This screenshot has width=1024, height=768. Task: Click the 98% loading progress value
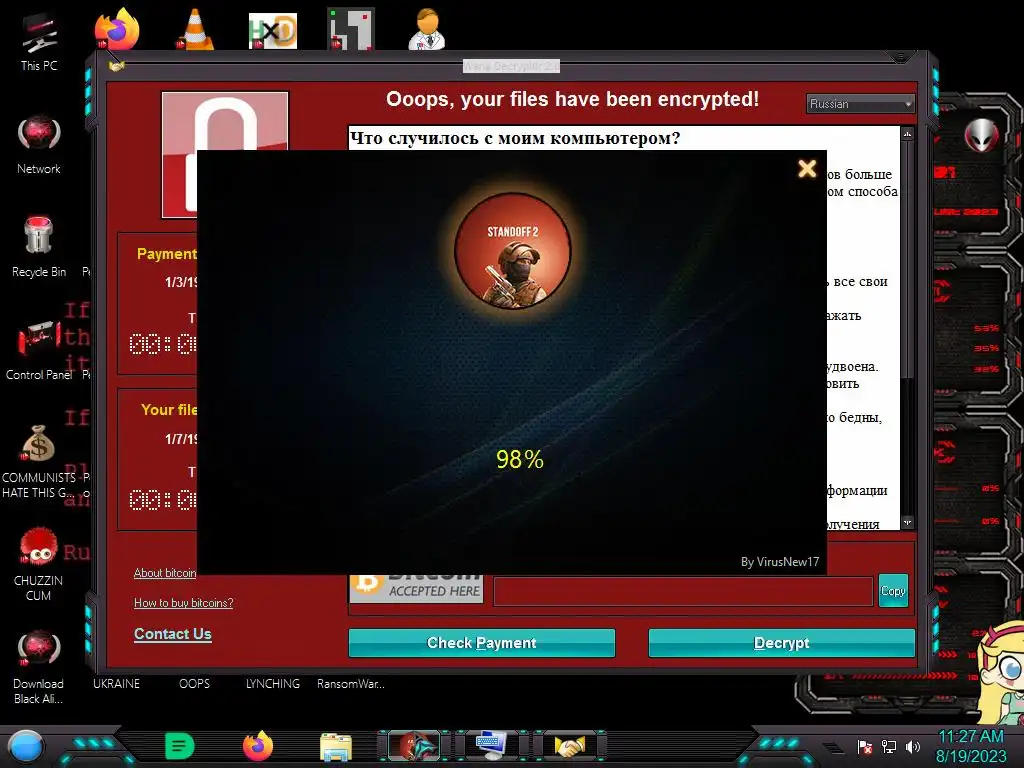(520, 459)
